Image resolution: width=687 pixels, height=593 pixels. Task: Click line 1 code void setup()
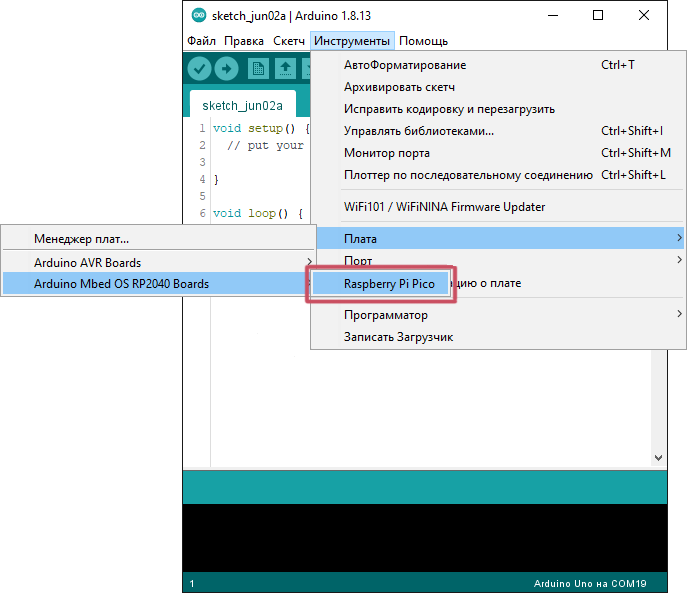261,128
